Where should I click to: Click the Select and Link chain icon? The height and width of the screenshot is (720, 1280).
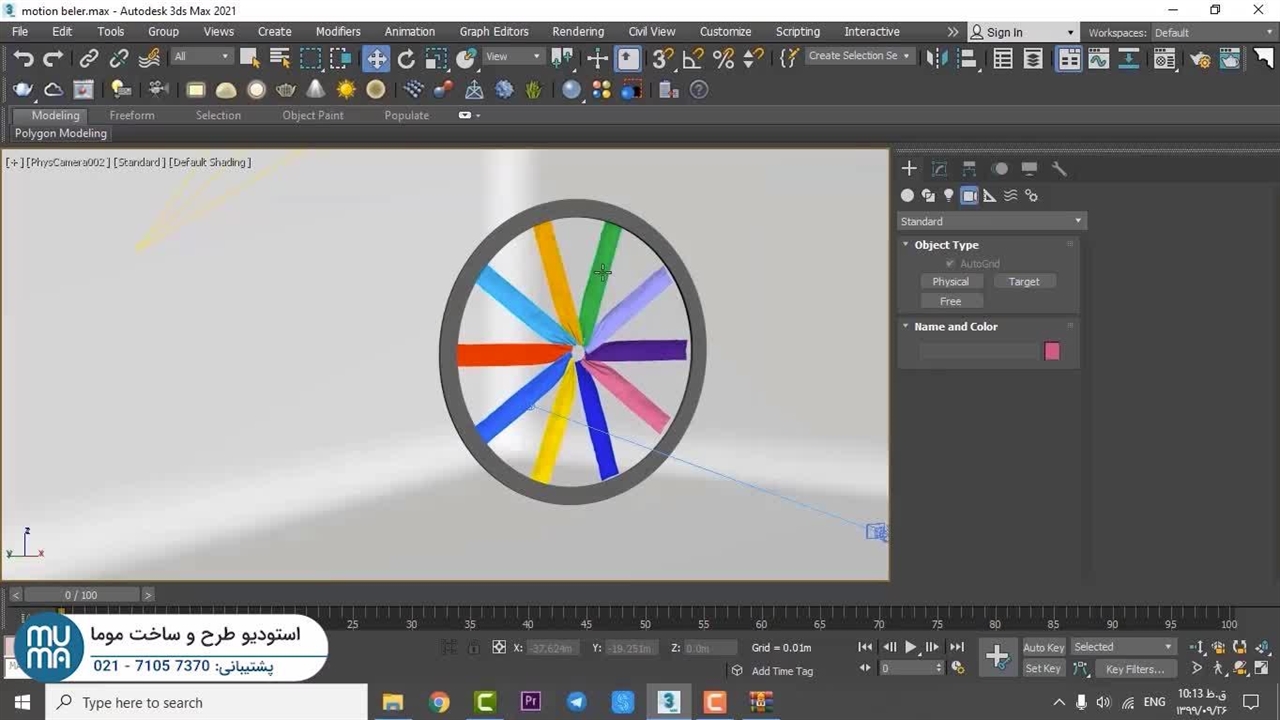coord(89,59)
